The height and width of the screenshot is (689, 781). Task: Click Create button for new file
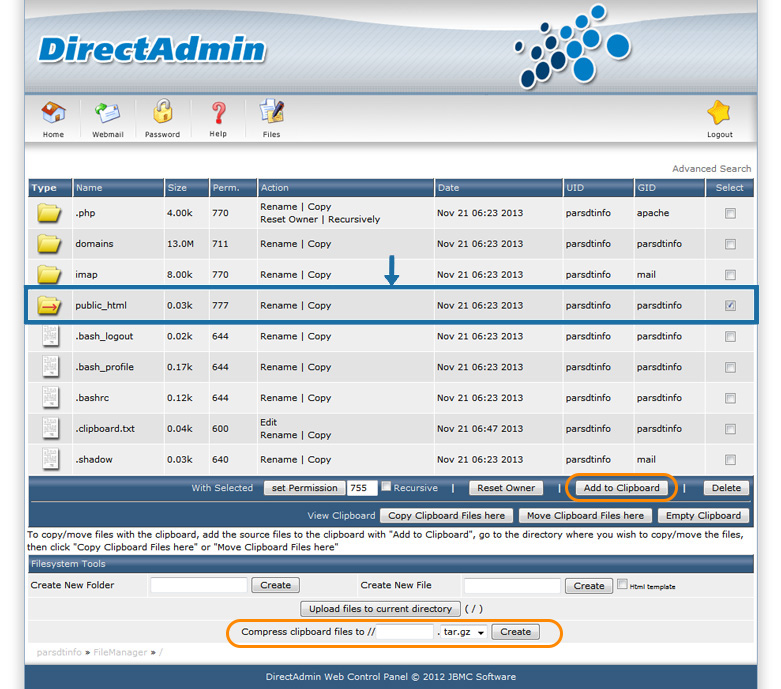click(x=589, y=586)
